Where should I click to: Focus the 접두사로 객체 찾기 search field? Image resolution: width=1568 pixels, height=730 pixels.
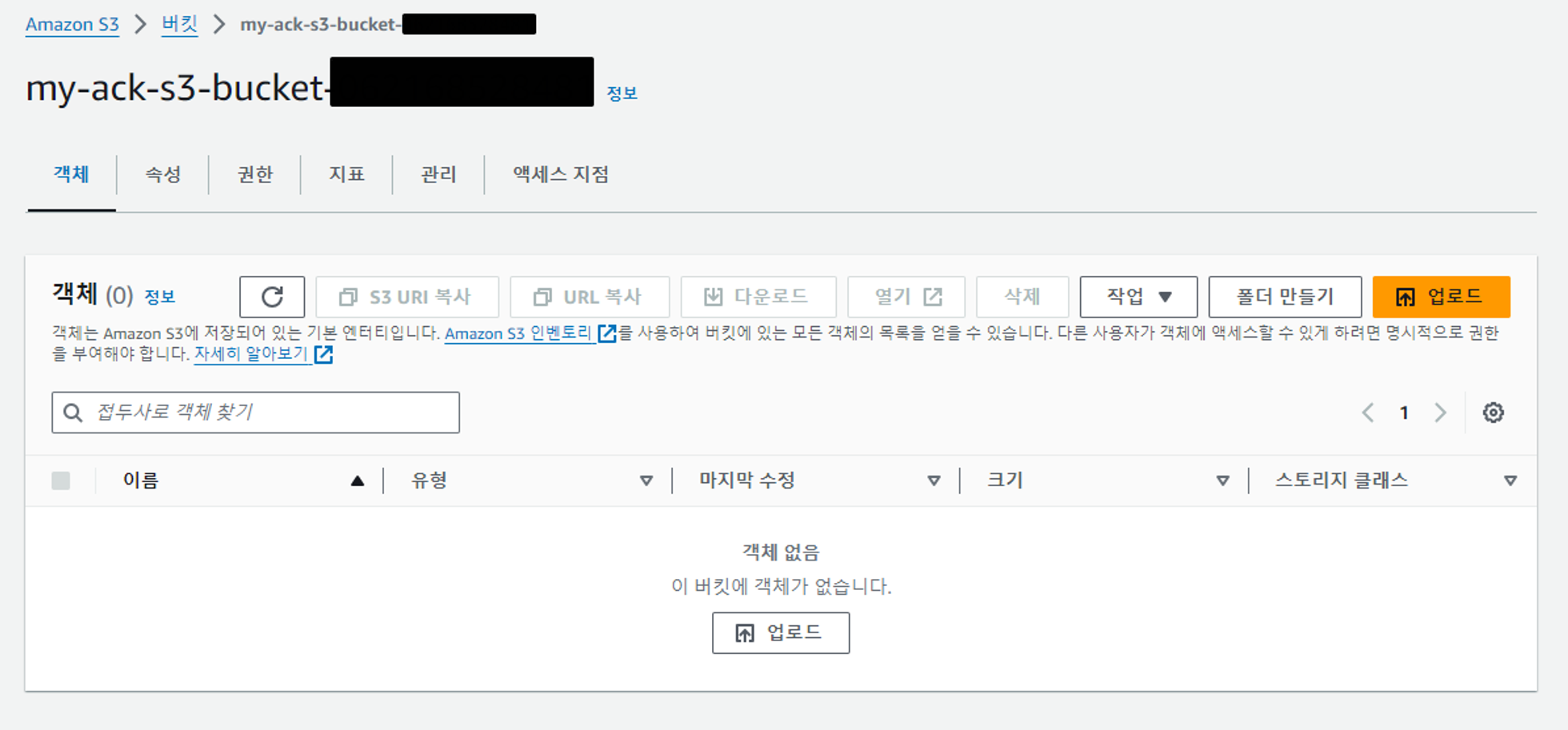pyautogui.click(x=256, y=413)
